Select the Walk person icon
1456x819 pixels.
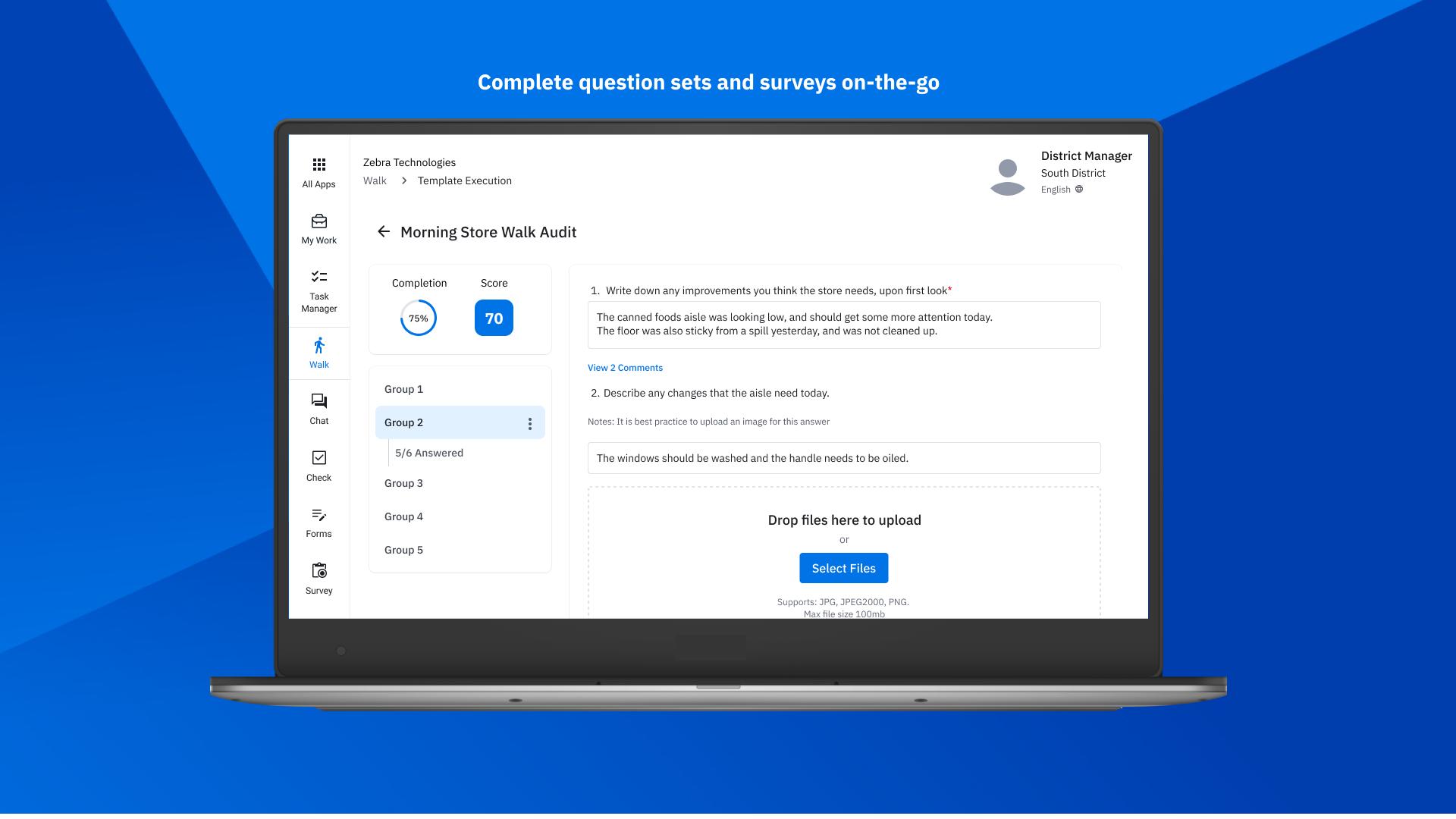tap(319, 346)
